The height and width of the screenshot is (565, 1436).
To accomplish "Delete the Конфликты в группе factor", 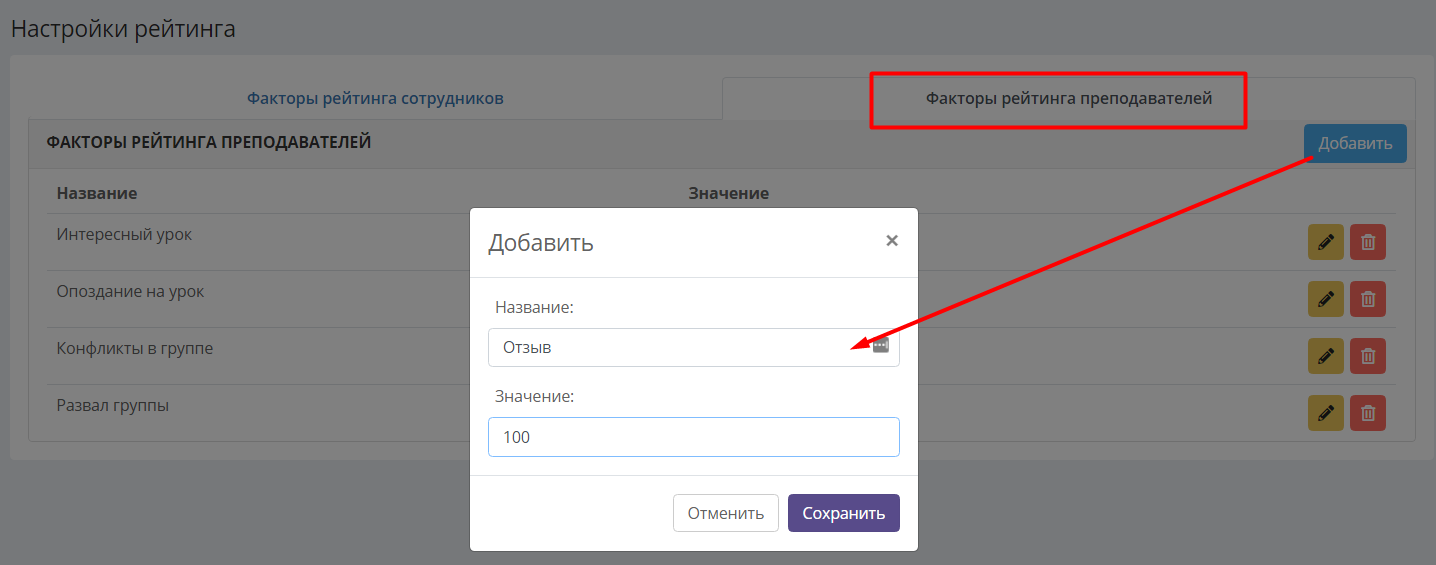I will point(1368,356).
